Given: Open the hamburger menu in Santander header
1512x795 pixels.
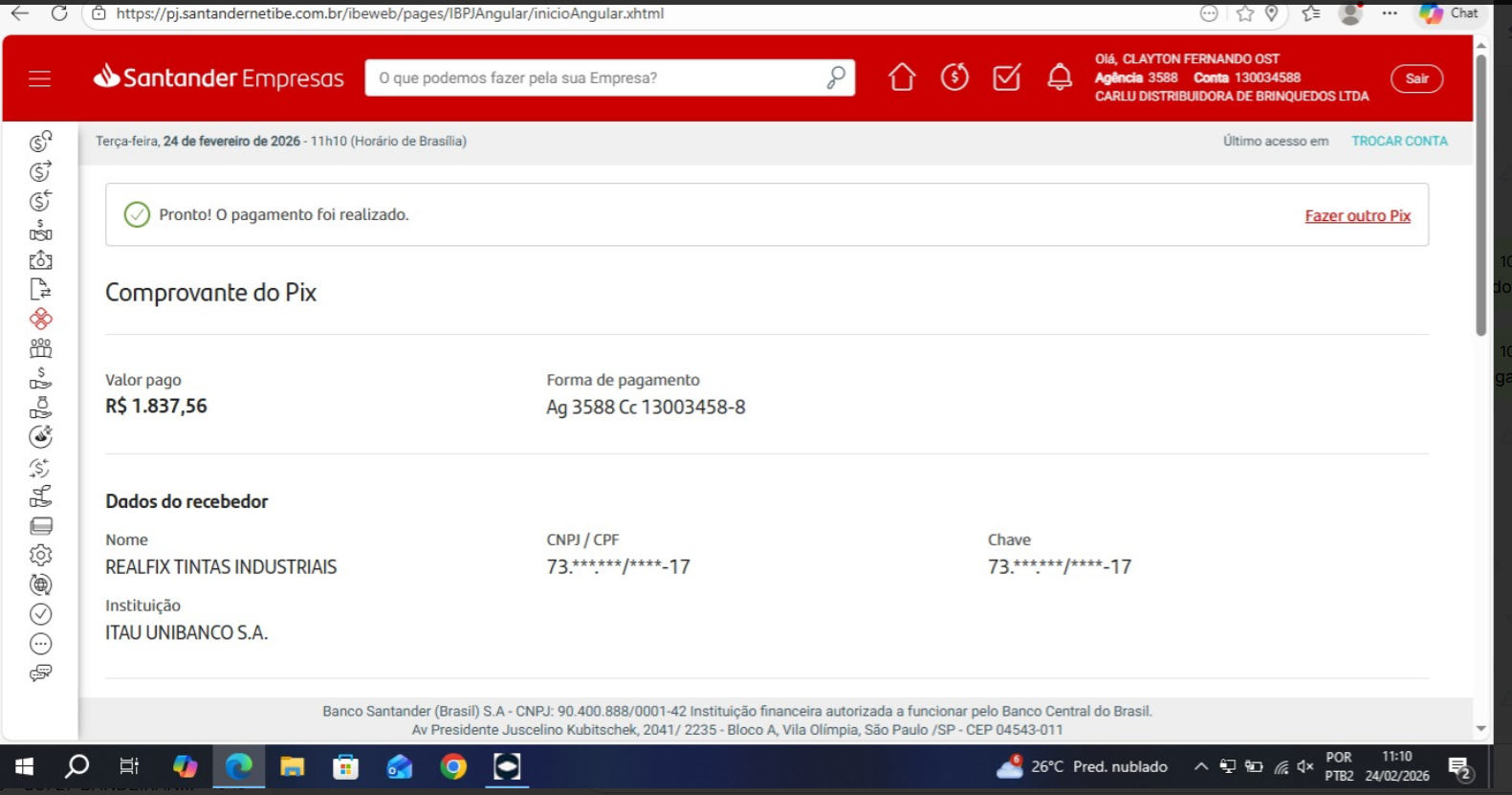Looking at the screenshot, I should tap(39, 78).
